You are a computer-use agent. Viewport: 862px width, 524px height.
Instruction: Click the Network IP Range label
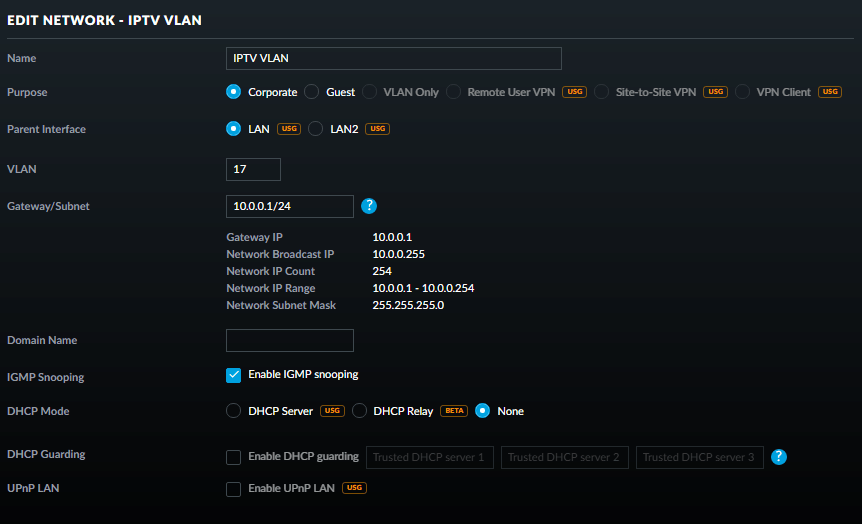(x=270, y=288)
